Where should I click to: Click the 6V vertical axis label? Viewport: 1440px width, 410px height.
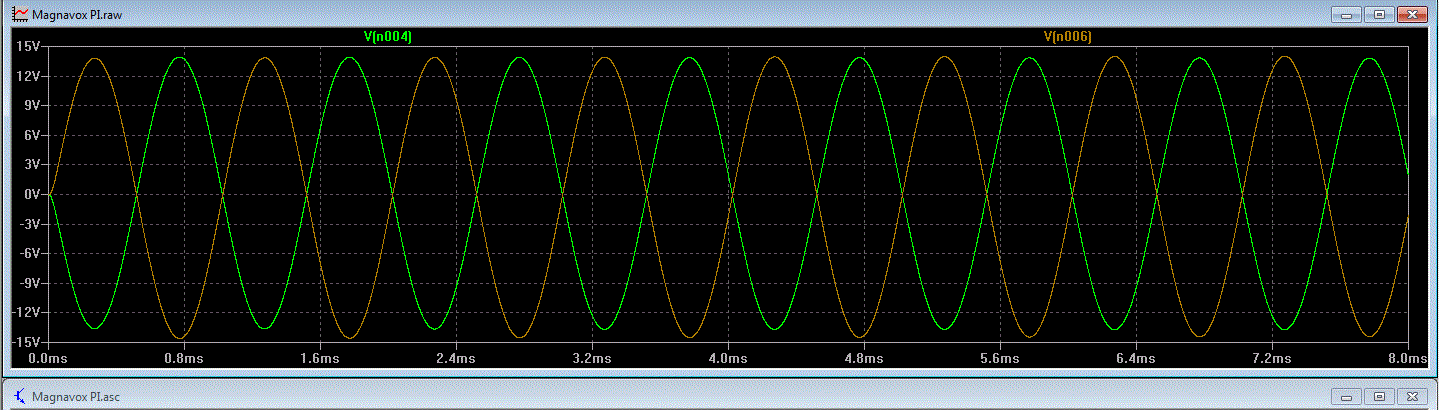30,135
